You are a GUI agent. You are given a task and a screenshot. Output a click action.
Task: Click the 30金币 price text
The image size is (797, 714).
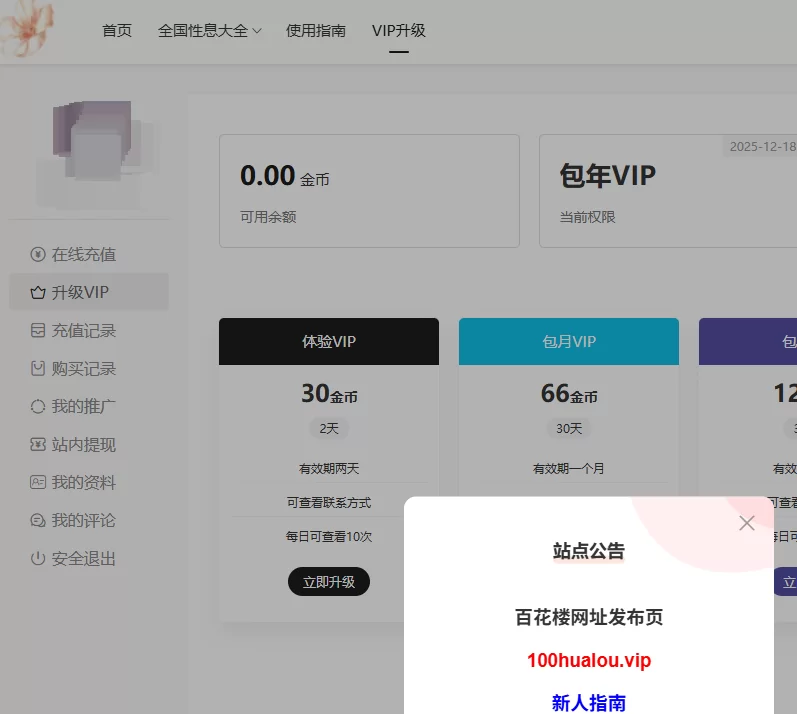[329, 394]
